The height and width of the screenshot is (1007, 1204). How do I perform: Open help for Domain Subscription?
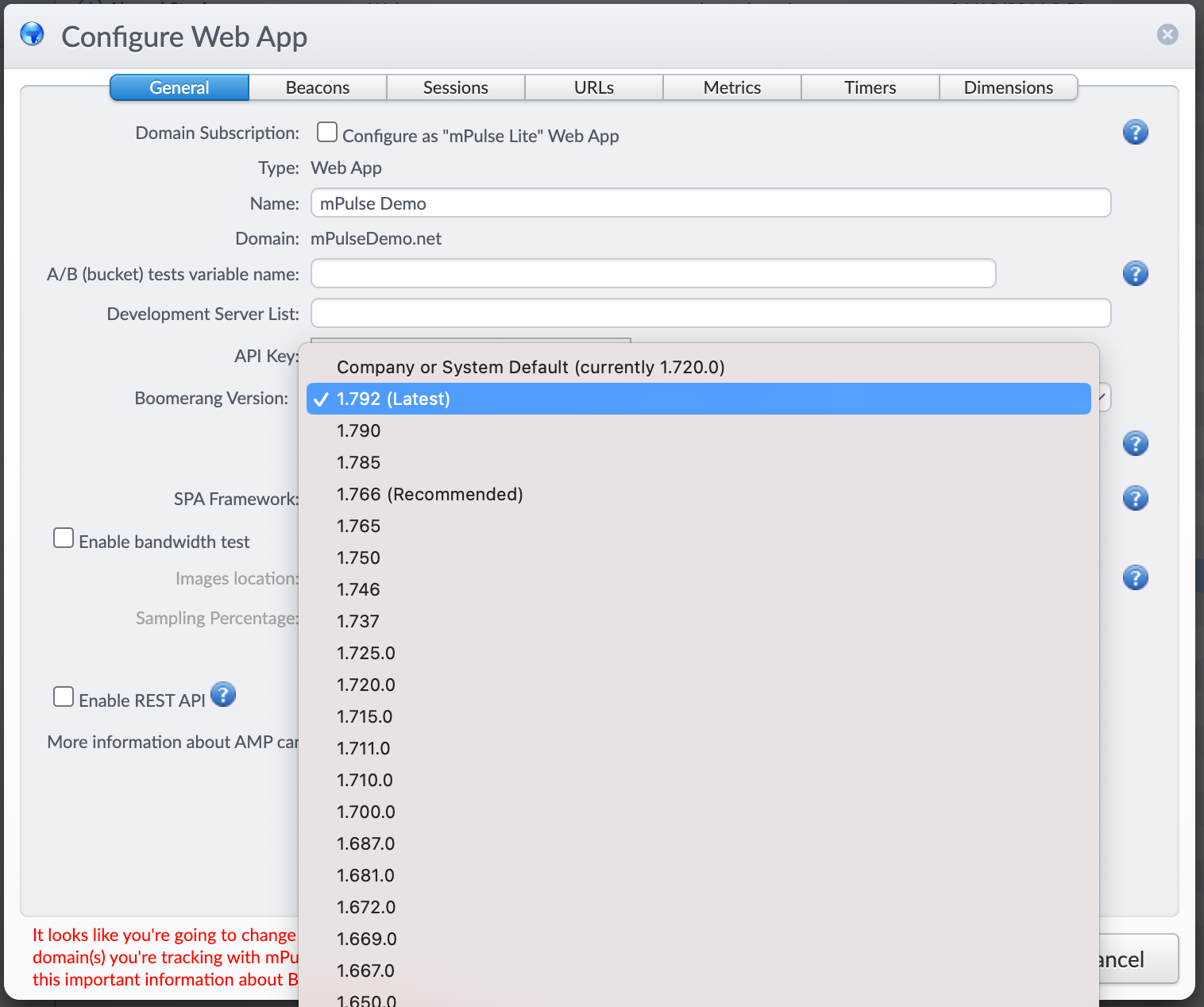(1136, 132)
